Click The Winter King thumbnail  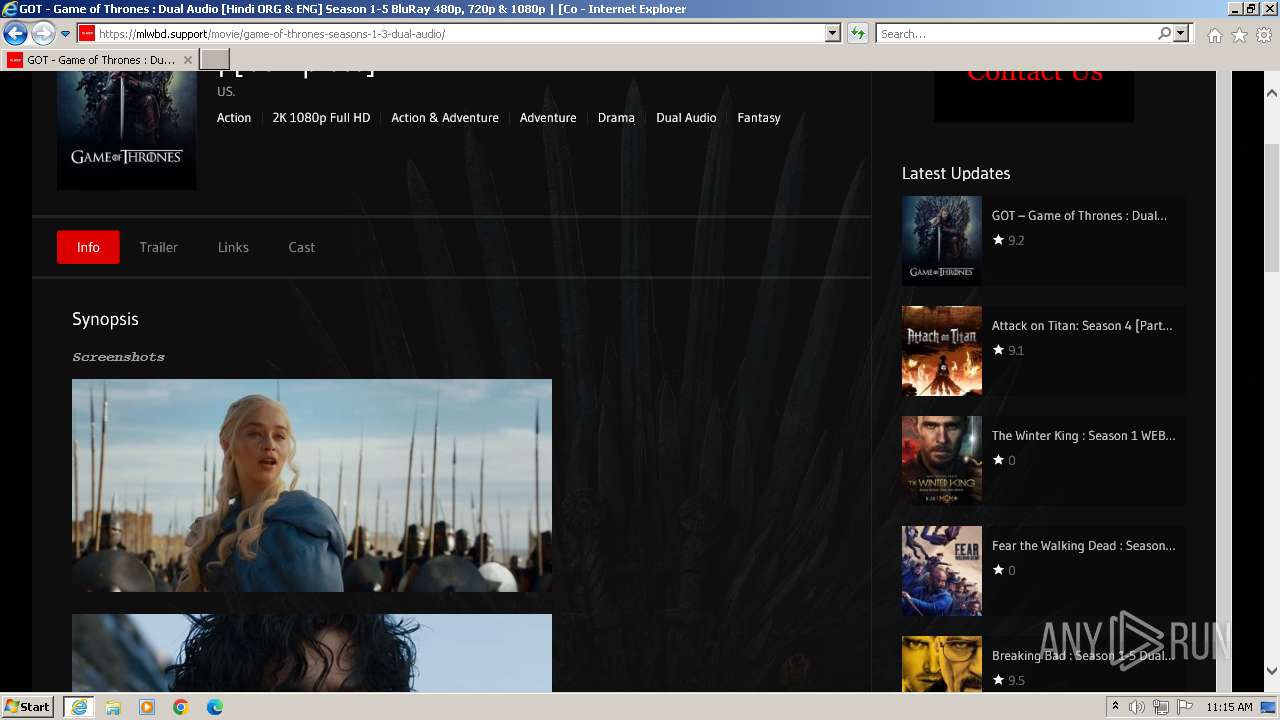[942, 461]
